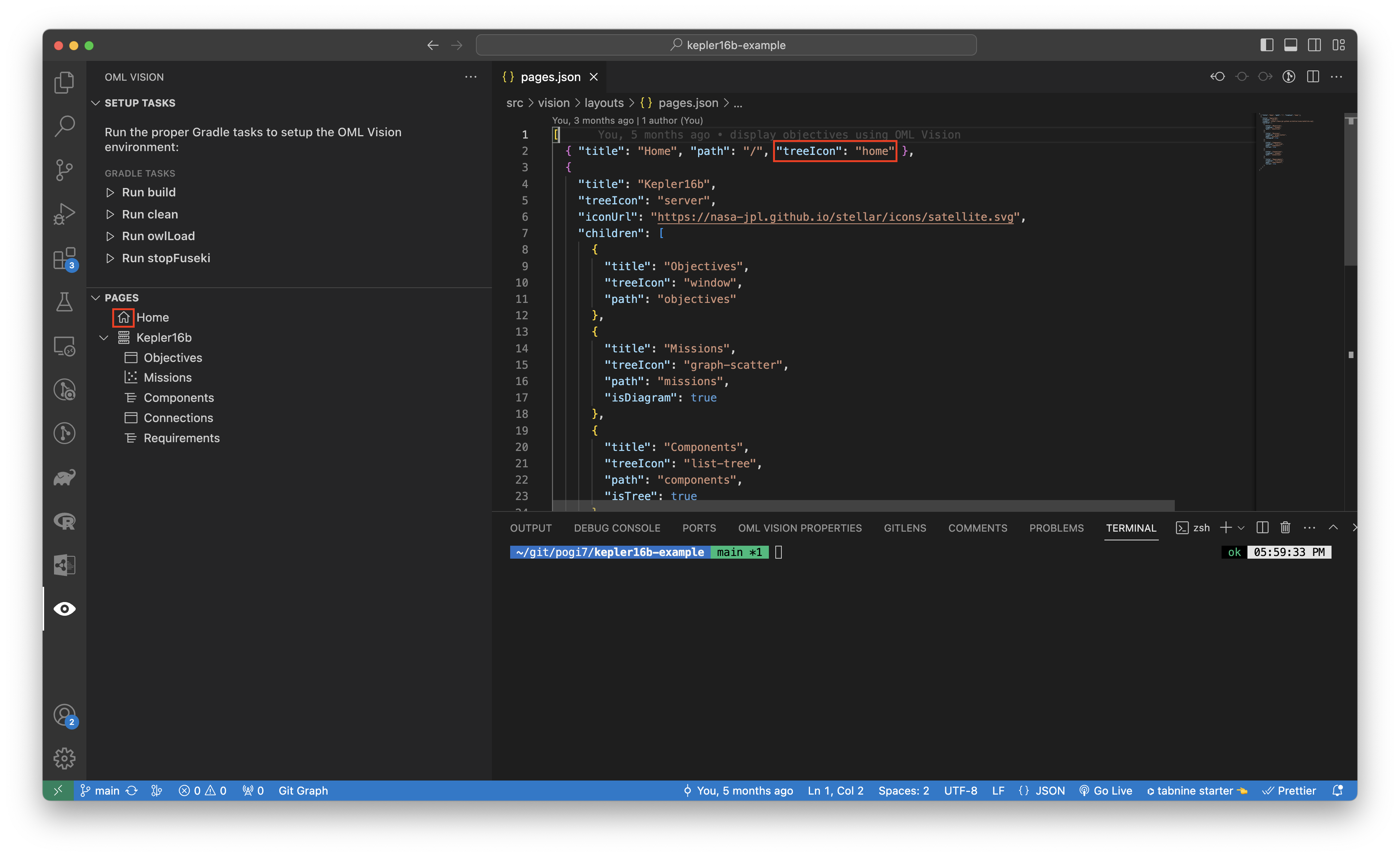Open notifications bell in status bar
This screenshot has height=857, width=1400.
pyautogui.click(x=1338, y=790)
